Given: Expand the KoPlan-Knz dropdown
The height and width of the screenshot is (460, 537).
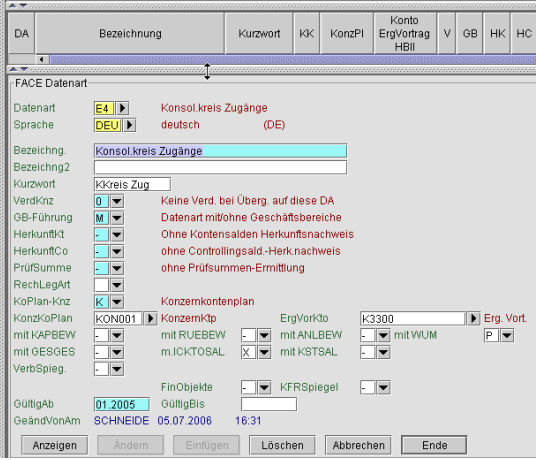Looking at the screenshot, I should (117, 302).
